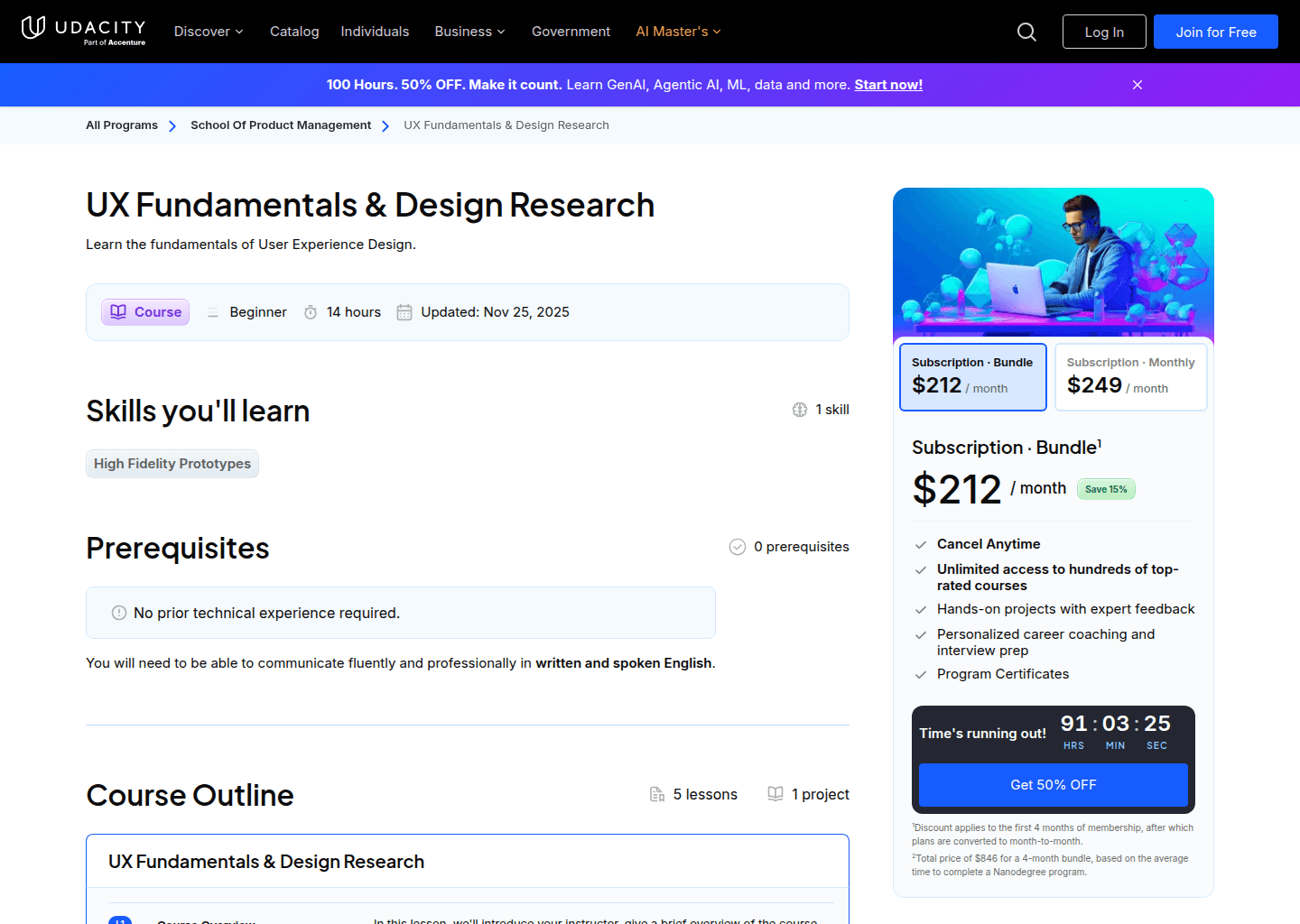The image size is (1300, 924).
Task: Go to the Catalog menu item
Action: click(x=294, y=31)
